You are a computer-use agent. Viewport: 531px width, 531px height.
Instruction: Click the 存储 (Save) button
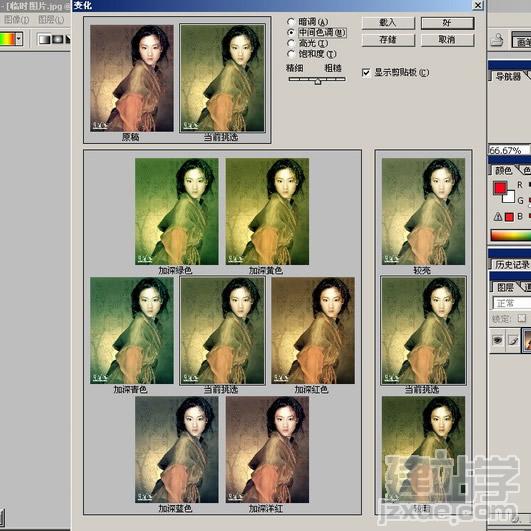pos(388,40)
